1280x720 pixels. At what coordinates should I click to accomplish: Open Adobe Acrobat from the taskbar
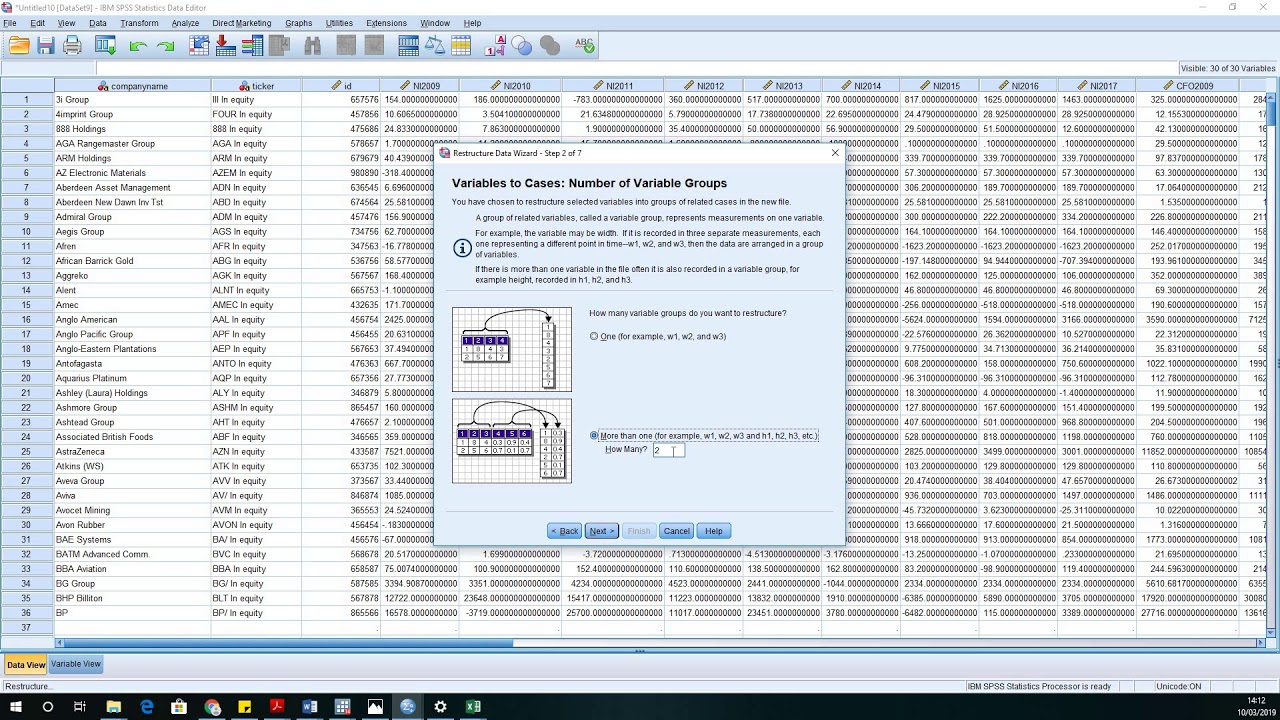click(277, 706)
